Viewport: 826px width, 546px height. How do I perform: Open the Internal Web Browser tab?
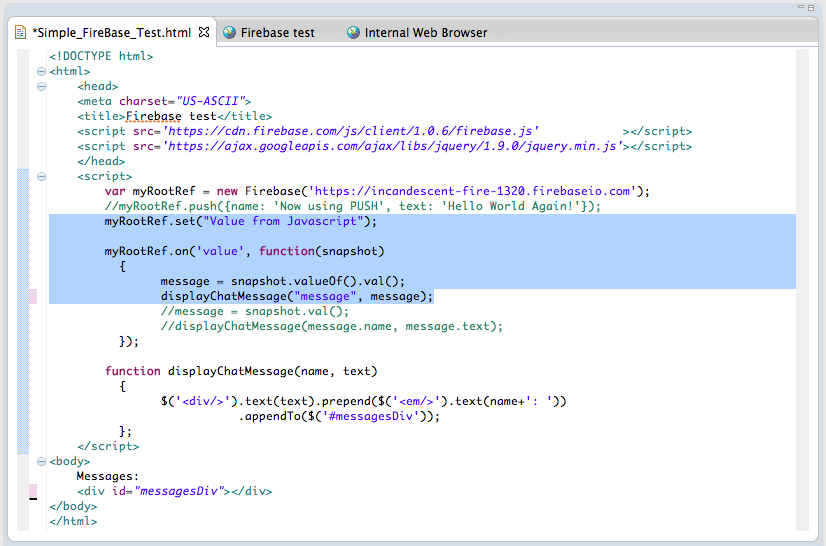tap(425, 32)
